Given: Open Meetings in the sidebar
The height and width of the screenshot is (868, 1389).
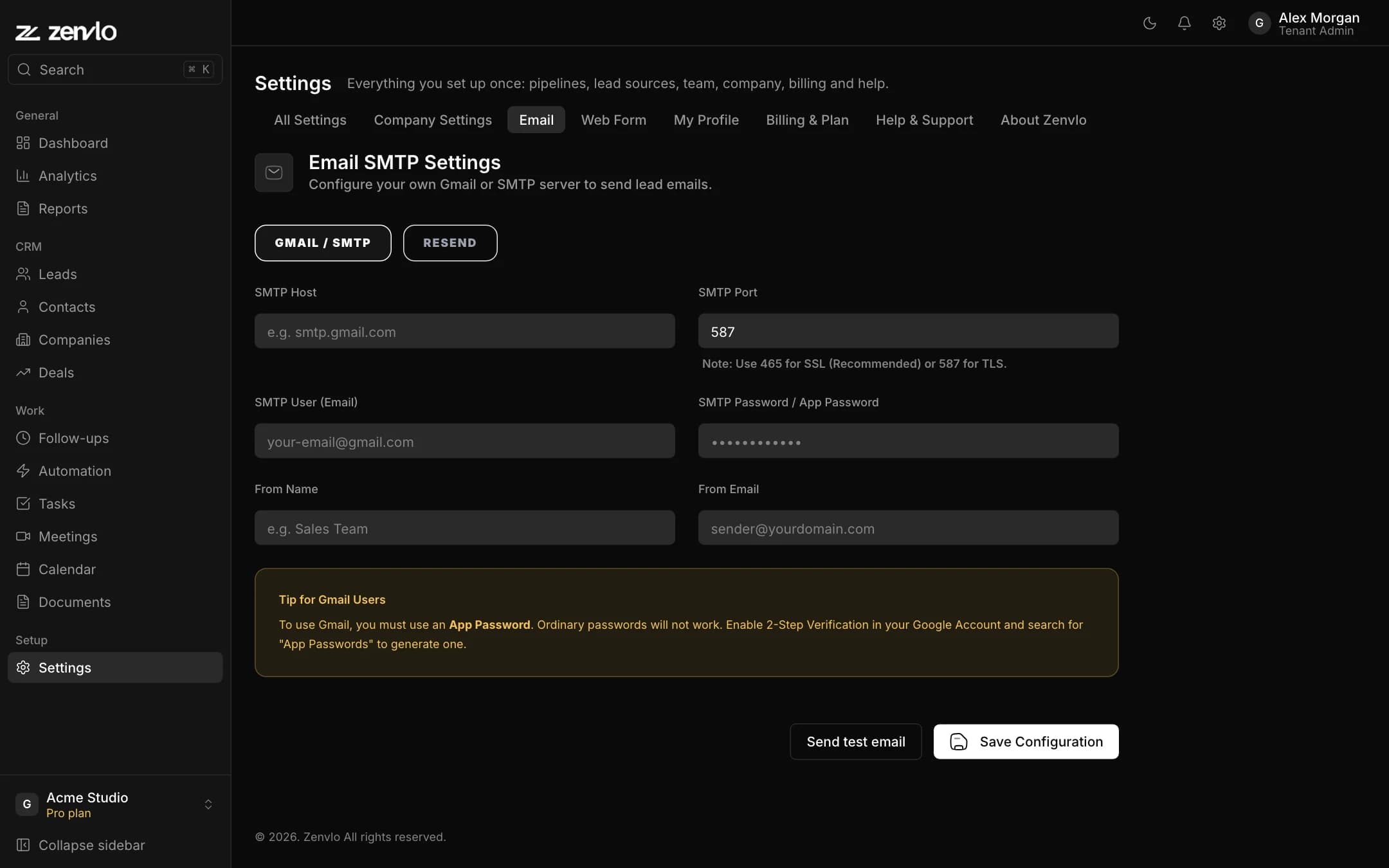Looking at the screenshot, I should tap(115, 536).
